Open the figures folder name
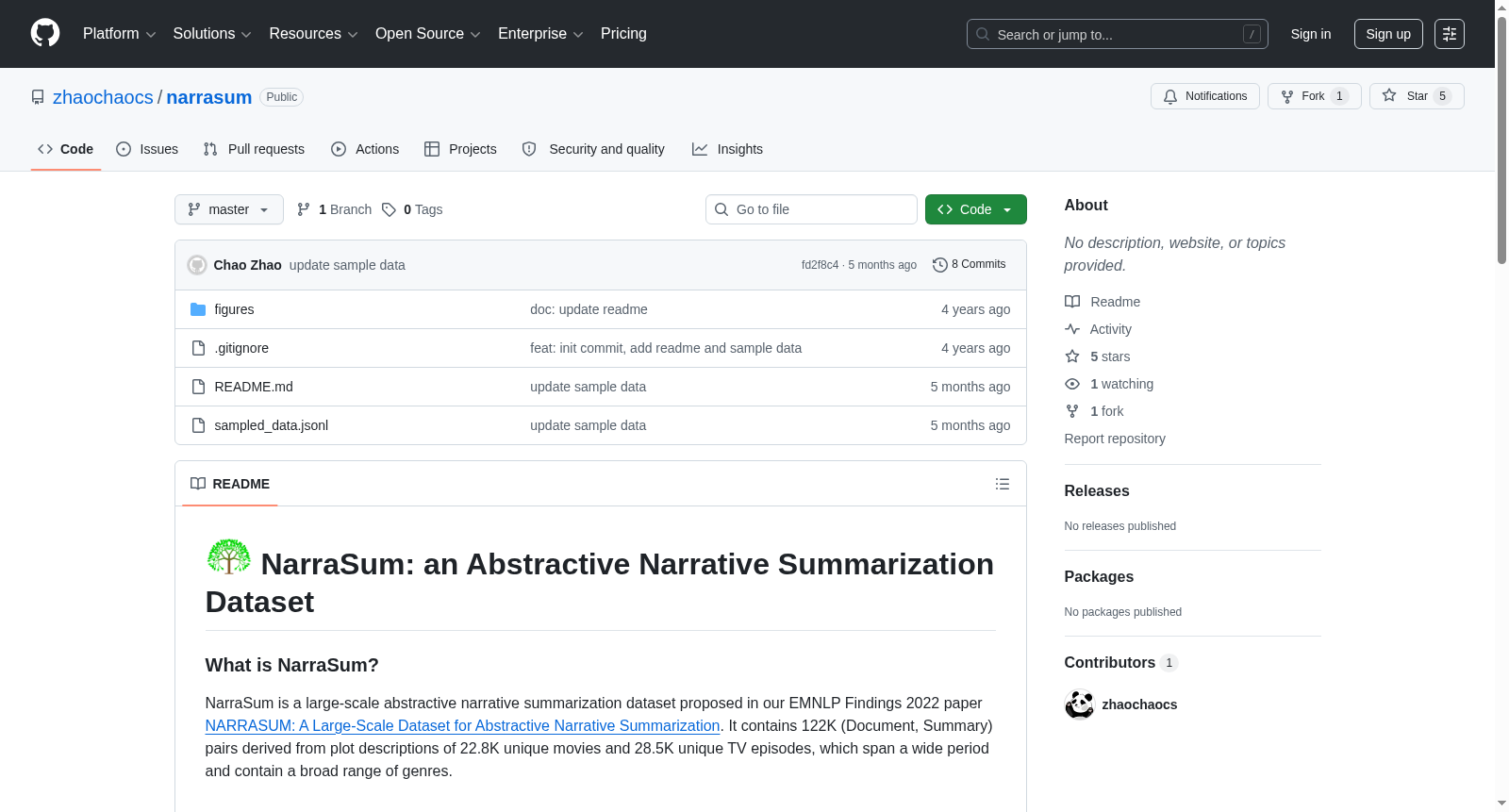The image size is (1509, 812). click(x=234, y=309)
